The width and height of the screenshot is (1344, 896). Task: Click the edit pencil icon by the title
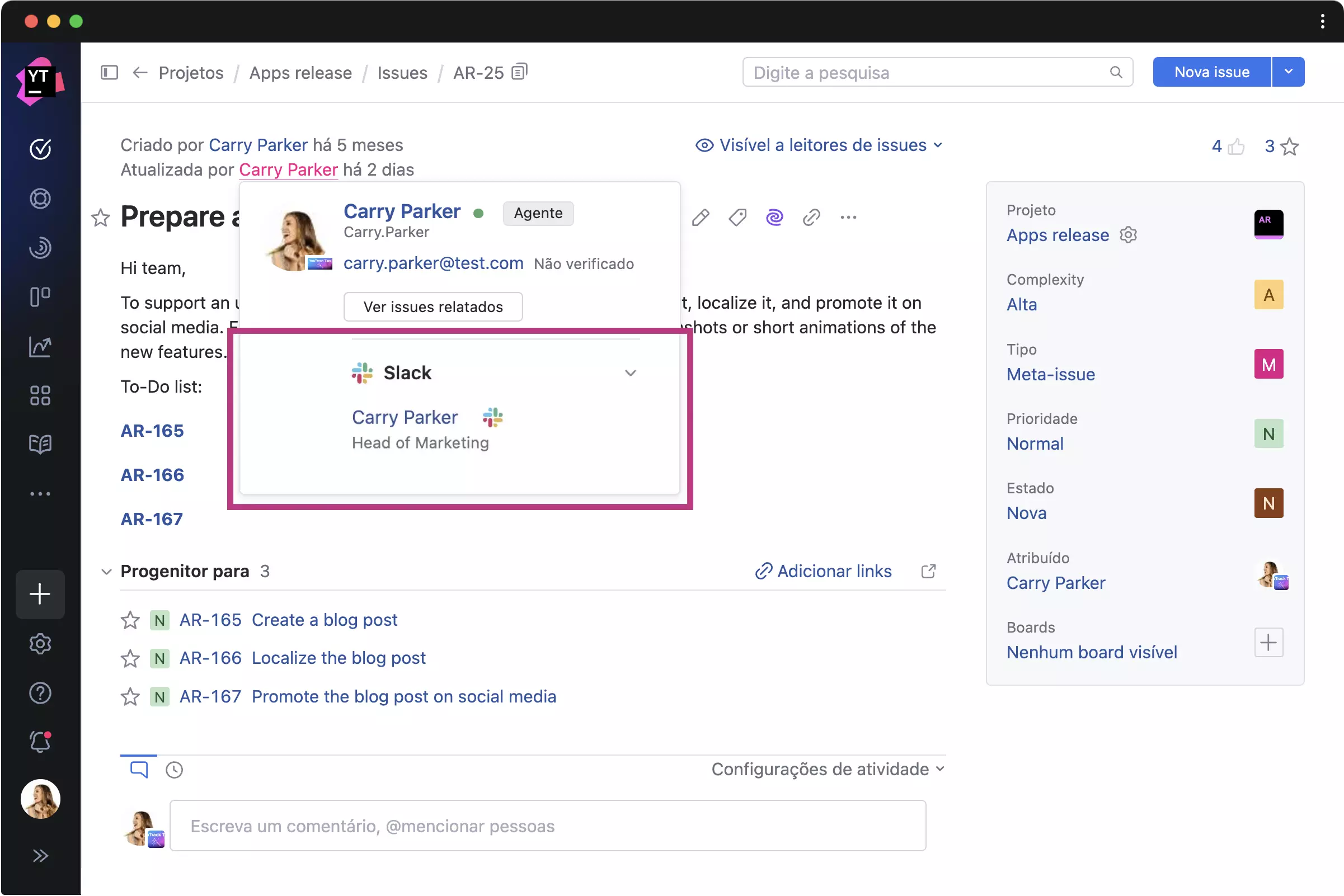coord(701,217)
